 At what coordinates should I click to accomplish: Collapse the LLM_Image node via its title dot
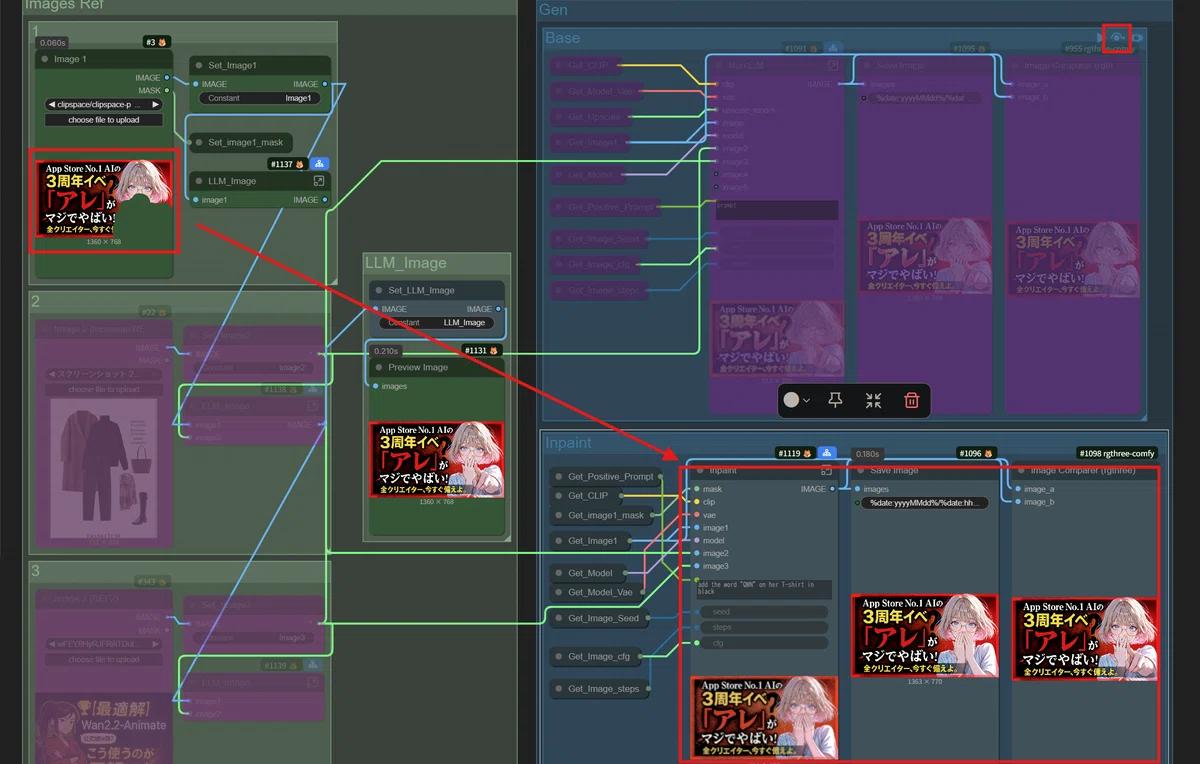tap(199, 181)
